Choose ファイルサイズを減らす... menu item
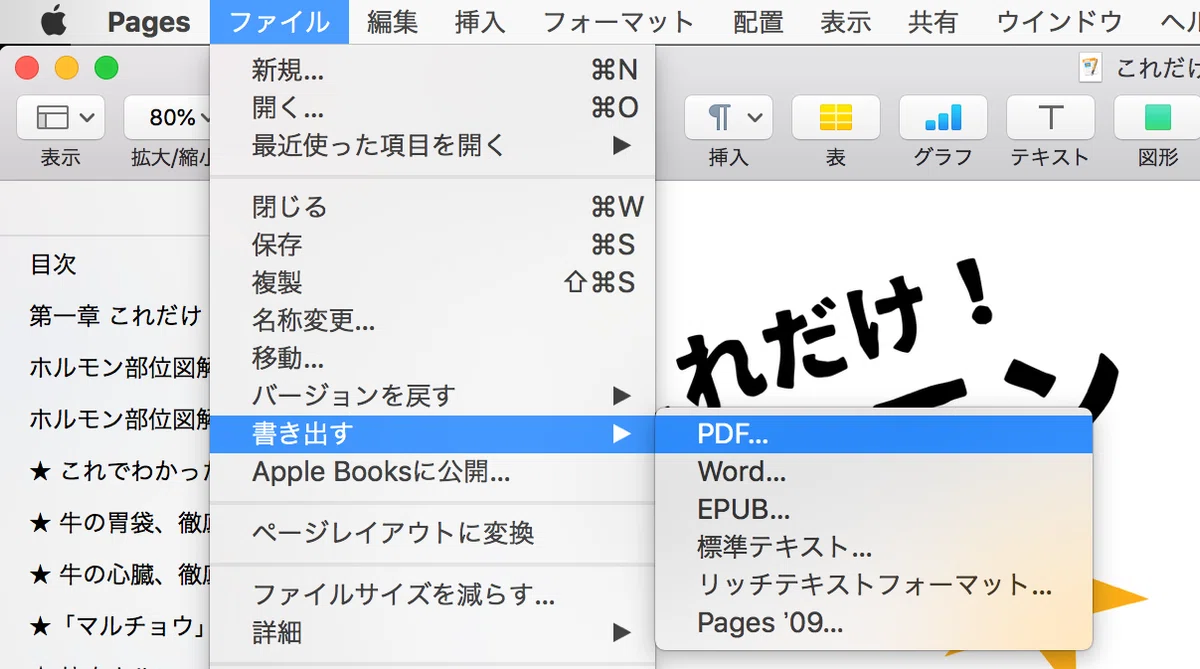The width and height of the screenshot is (1200, 669). click(x=433, y=596)
